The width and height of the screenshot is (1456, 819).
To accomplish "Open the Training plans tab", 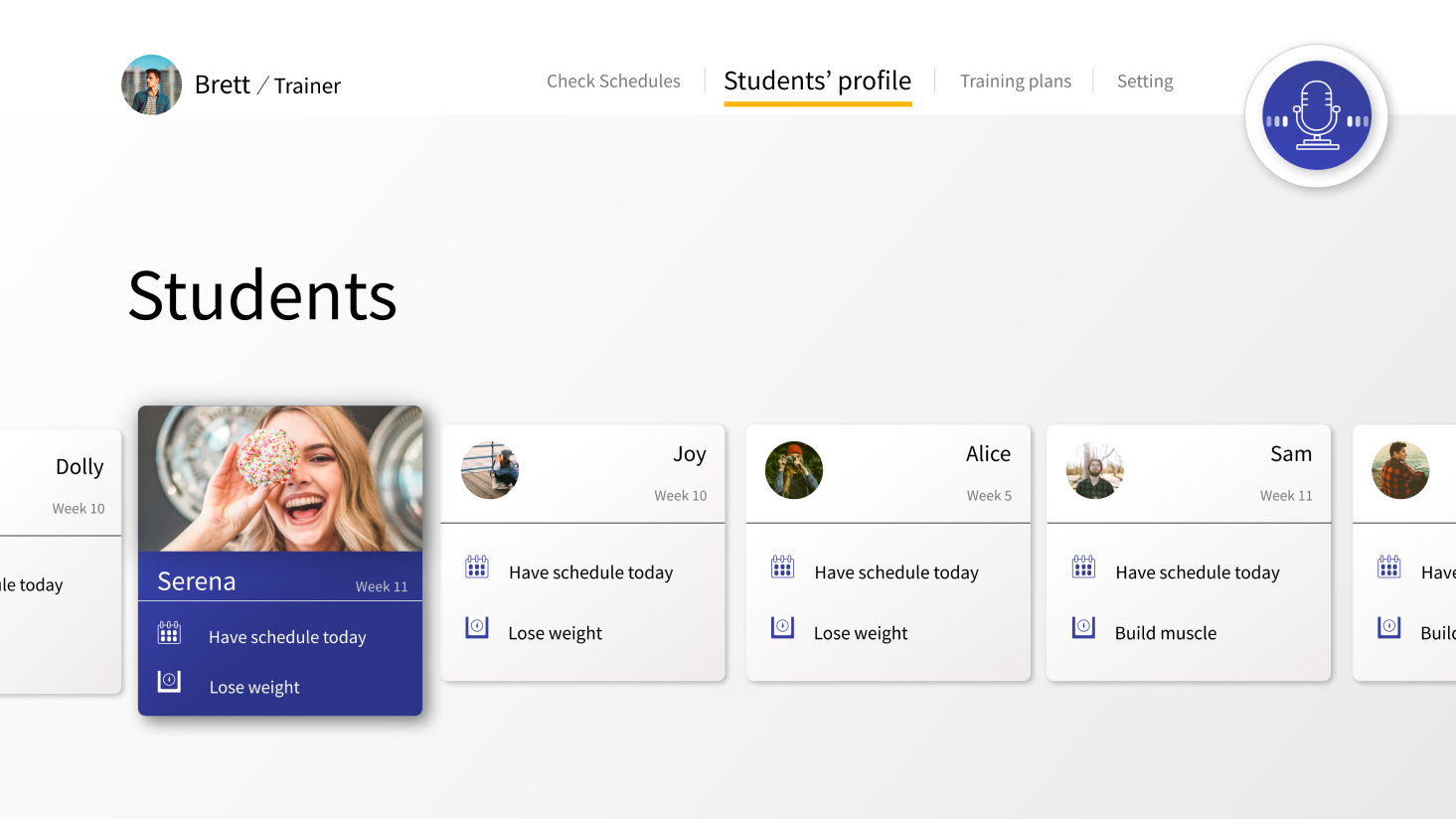I will (1016, 81).
